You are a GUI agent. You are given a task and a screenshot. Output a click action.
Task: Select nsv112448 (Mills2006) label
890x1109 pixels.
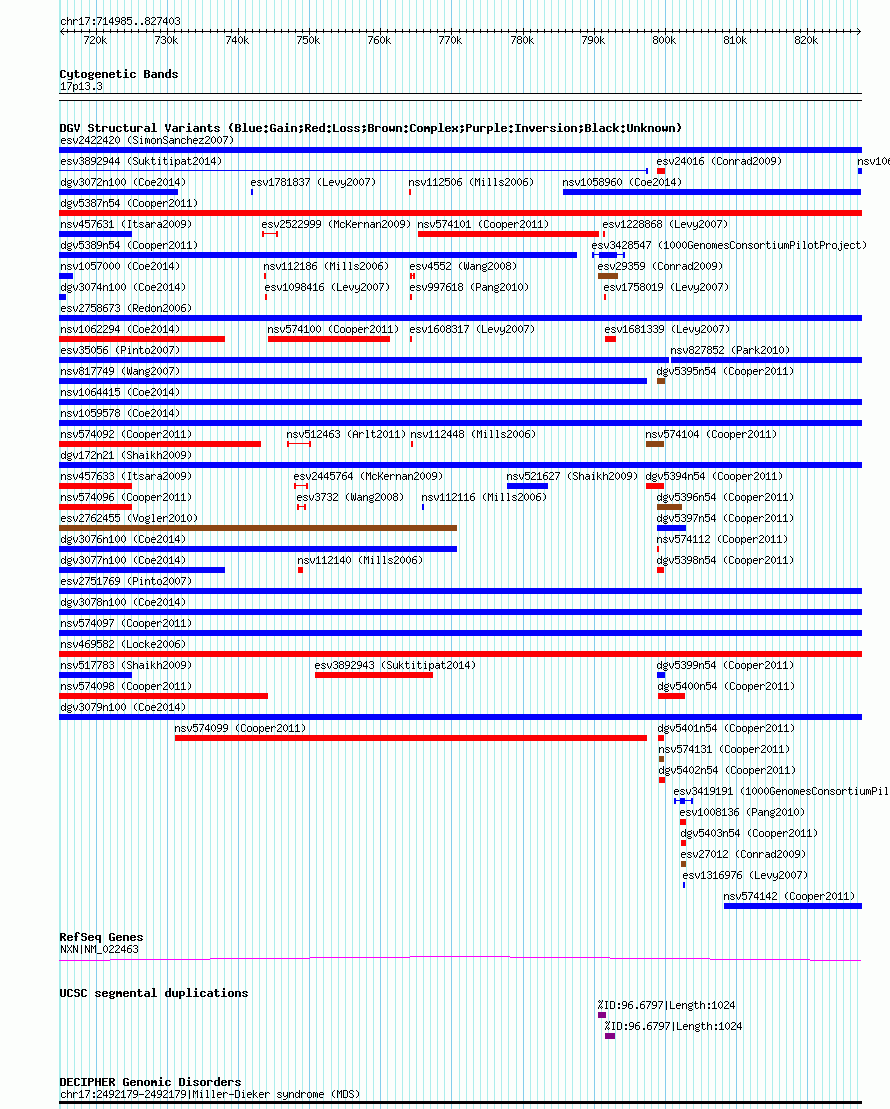coord(473,434)
